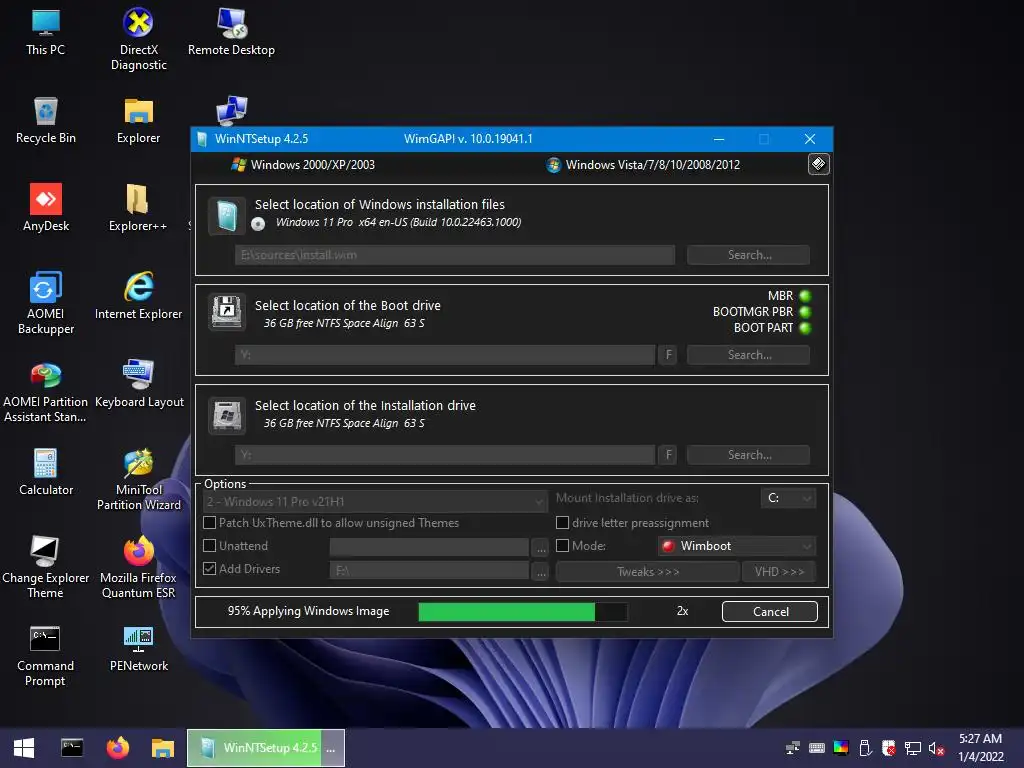Click the install.wim path field

(x=455, y=255)
